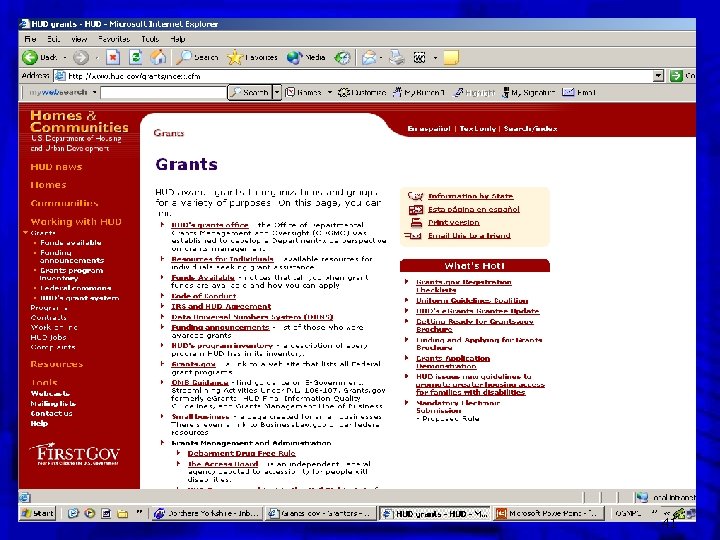
Task: Click the Forward arrow icon
Action: coord(81,57)
